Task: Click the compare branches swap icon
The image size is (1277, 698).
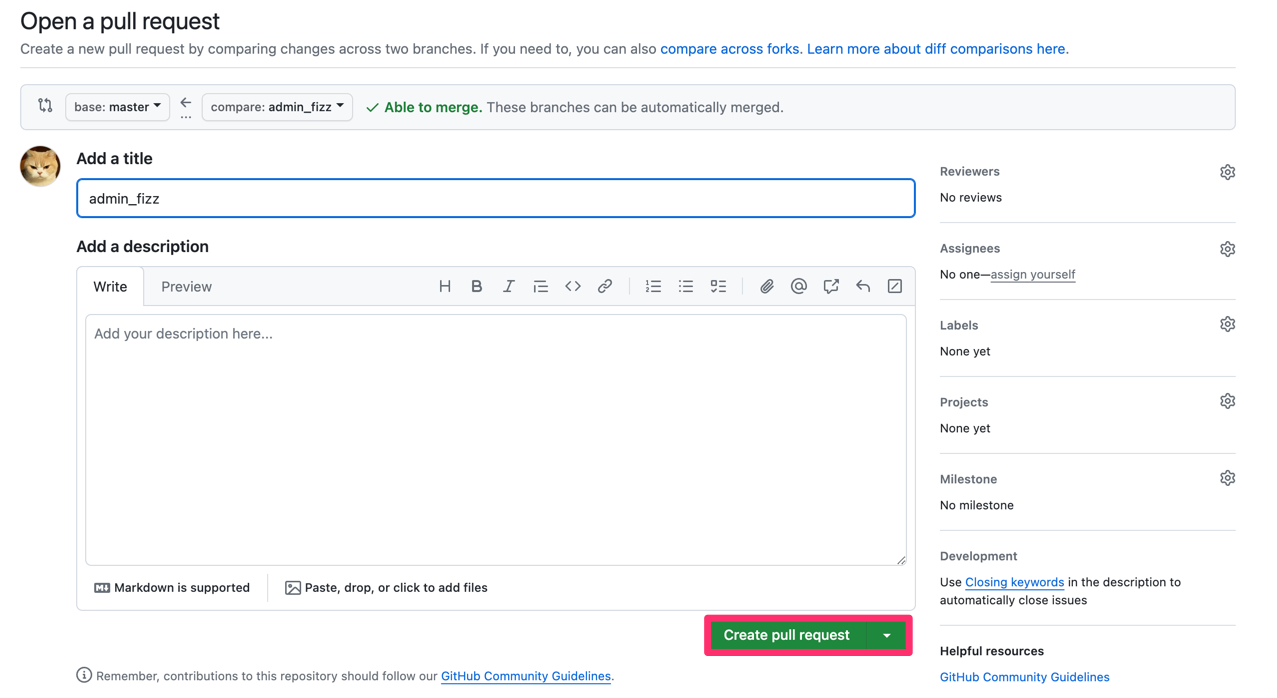Action: pyautogui.click(x=45, y=105)
